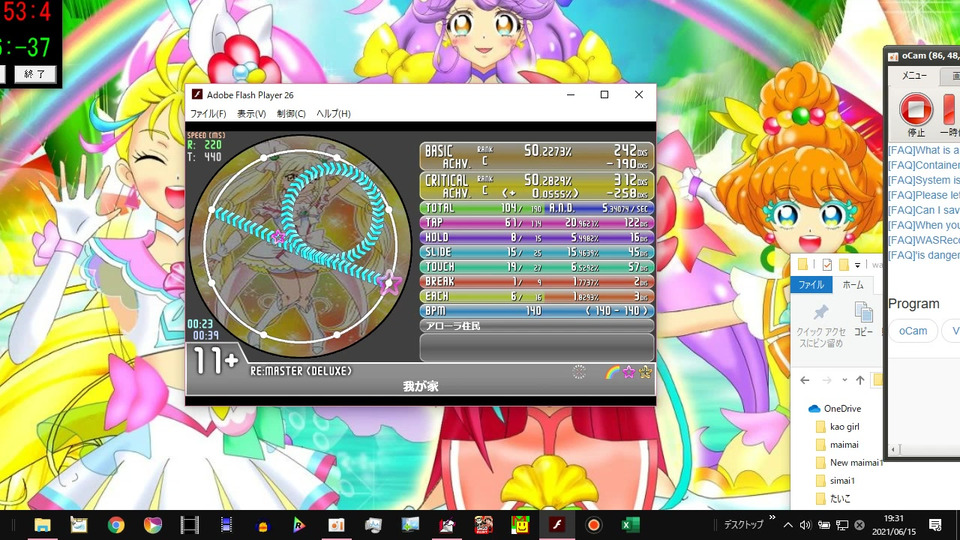The image size is (960, 540).
Task: Click the BPM 140 row
Action: [537, 311]
